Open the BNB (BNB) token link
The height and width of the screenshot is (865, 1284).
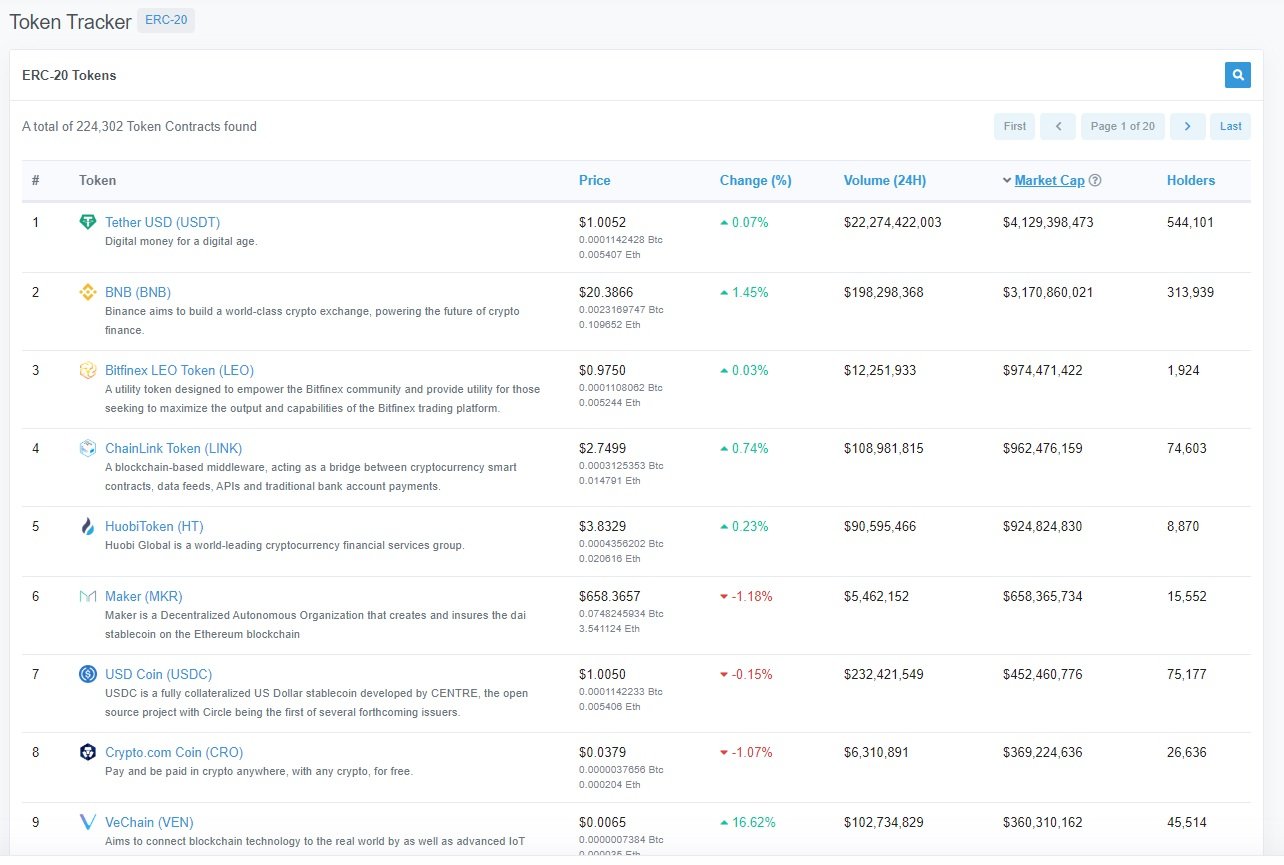pyautogui.click(x=138, y=292)
